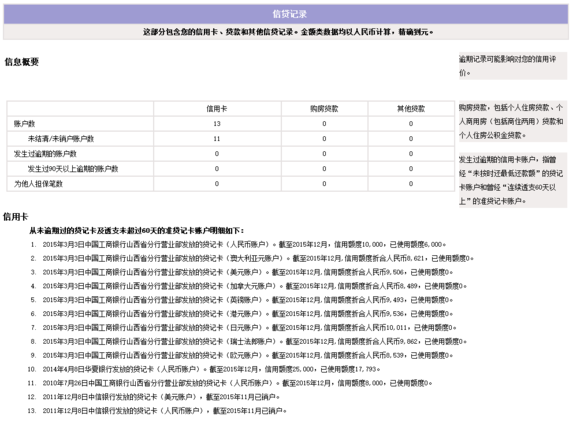Click list item 8 for the 瑞士法郎账户

coord(249,341)
